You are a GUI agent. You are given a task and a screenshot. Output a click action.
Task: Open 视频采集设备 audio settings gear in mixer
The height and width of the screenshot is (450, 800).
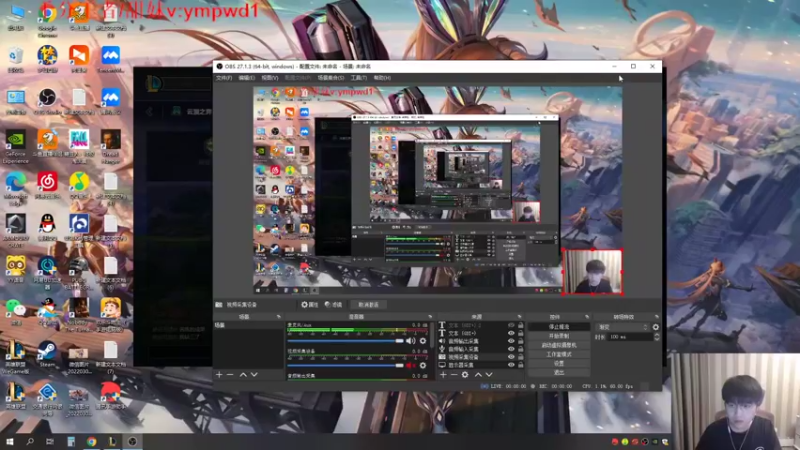423,365
